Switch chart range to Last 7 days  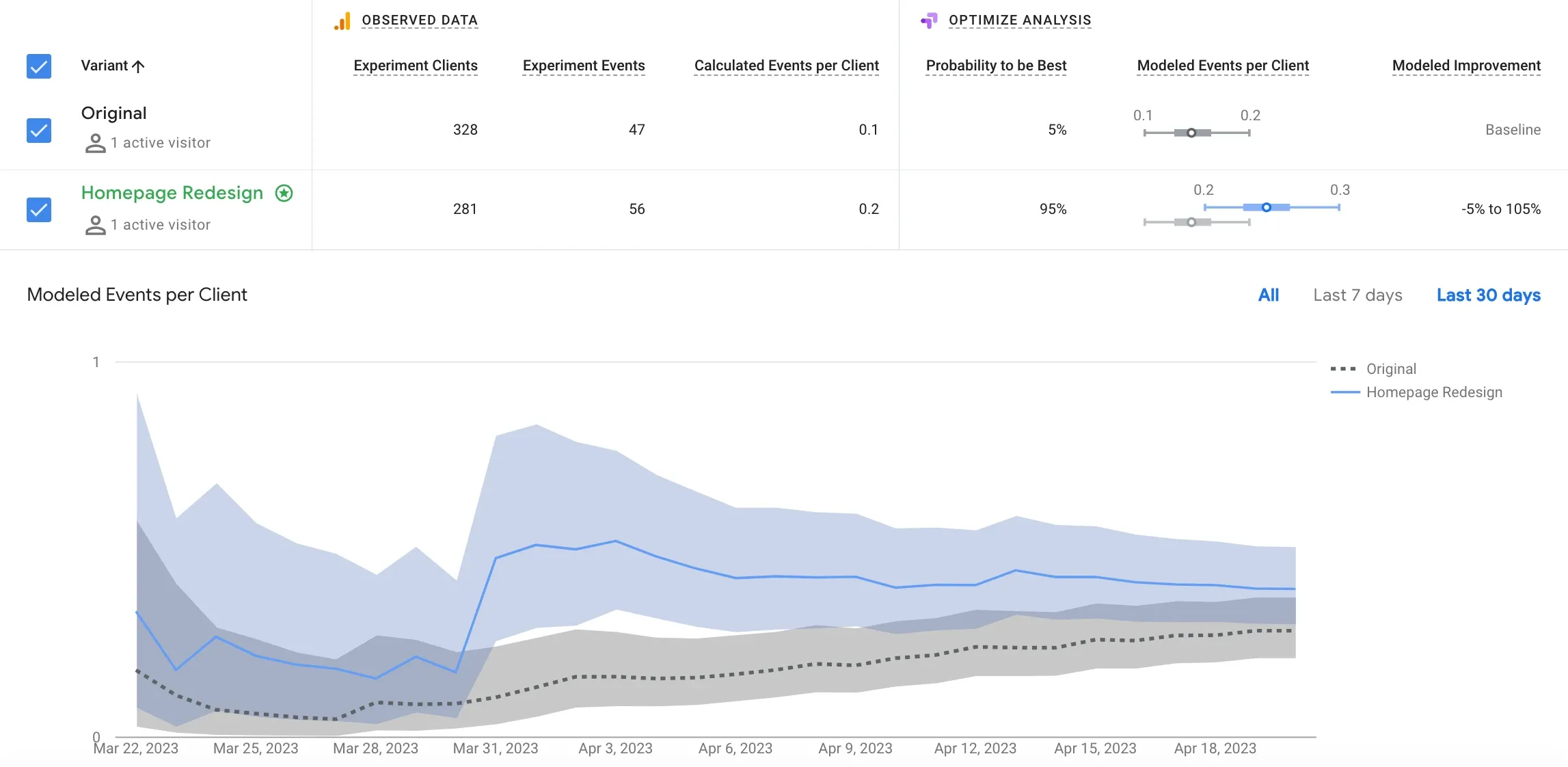(x=1357, y=295)
